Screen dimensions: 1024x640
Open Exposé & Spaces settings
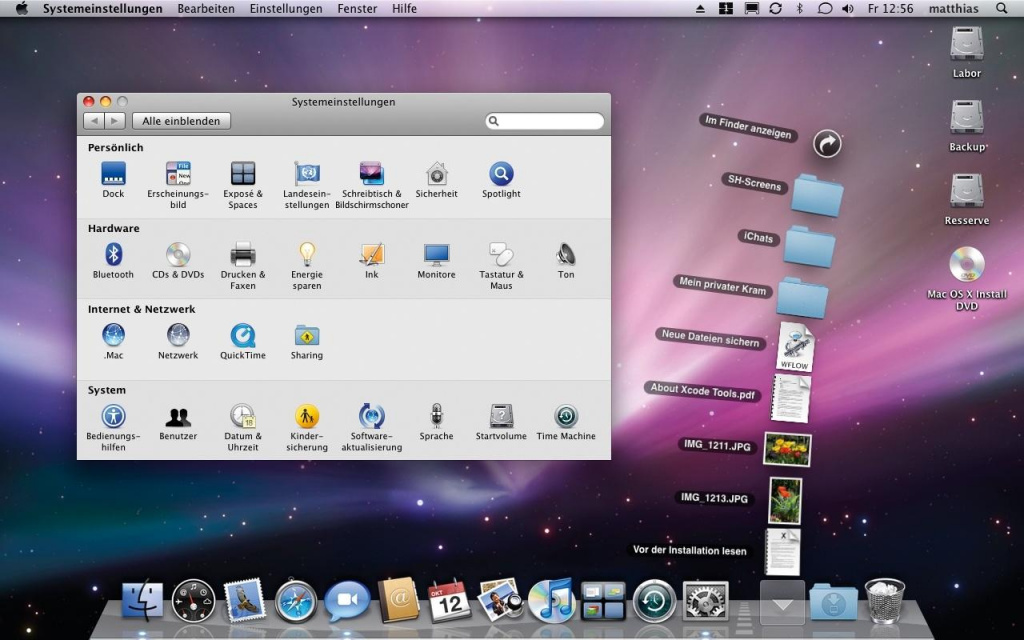pos(243,174)
